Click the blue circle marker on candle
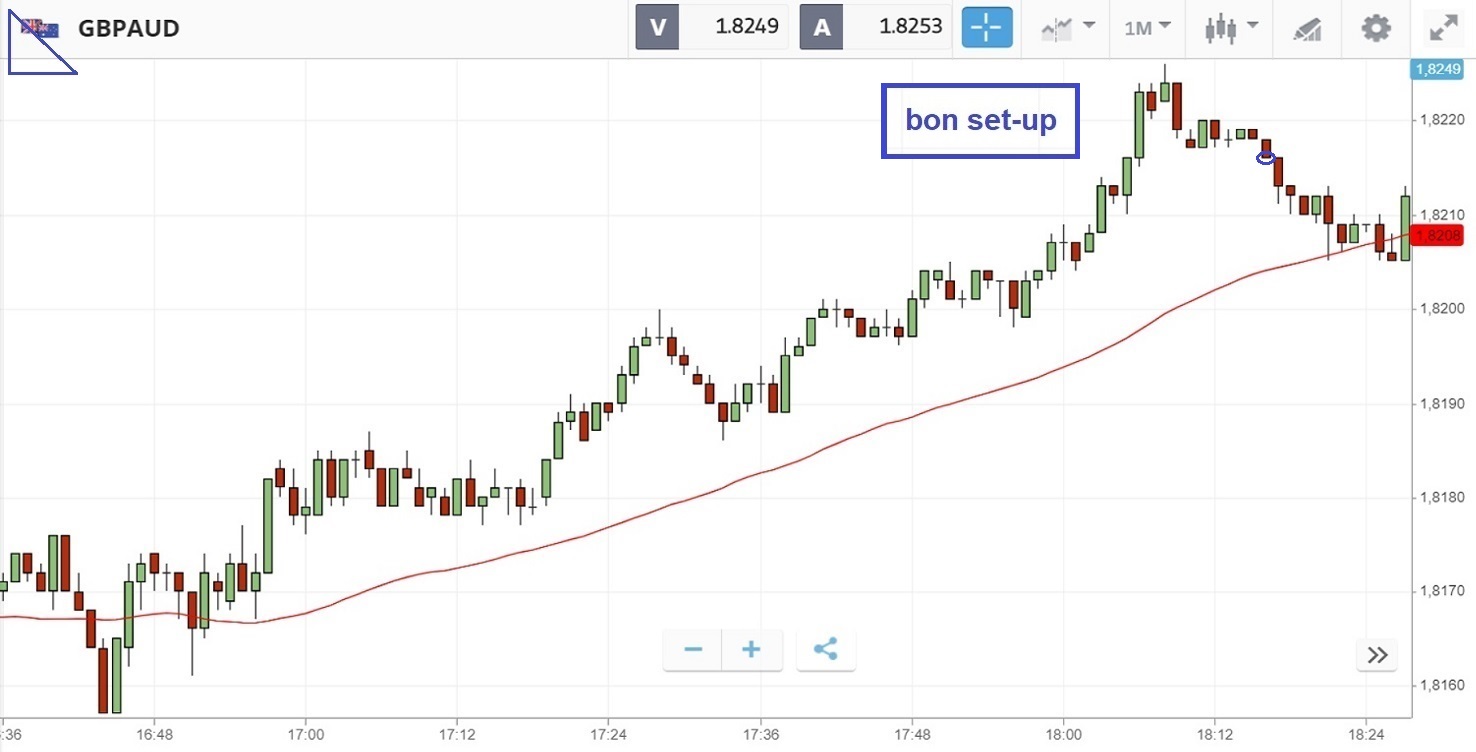 (x=1266, y=157)
